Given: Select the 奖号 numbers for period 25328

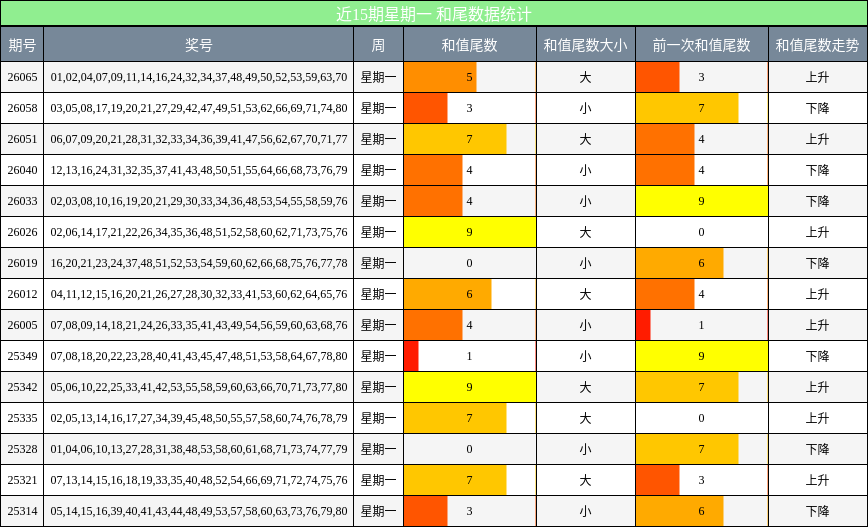Looking at the screenshot, I should pyautogui.click(x=198, y=449).
